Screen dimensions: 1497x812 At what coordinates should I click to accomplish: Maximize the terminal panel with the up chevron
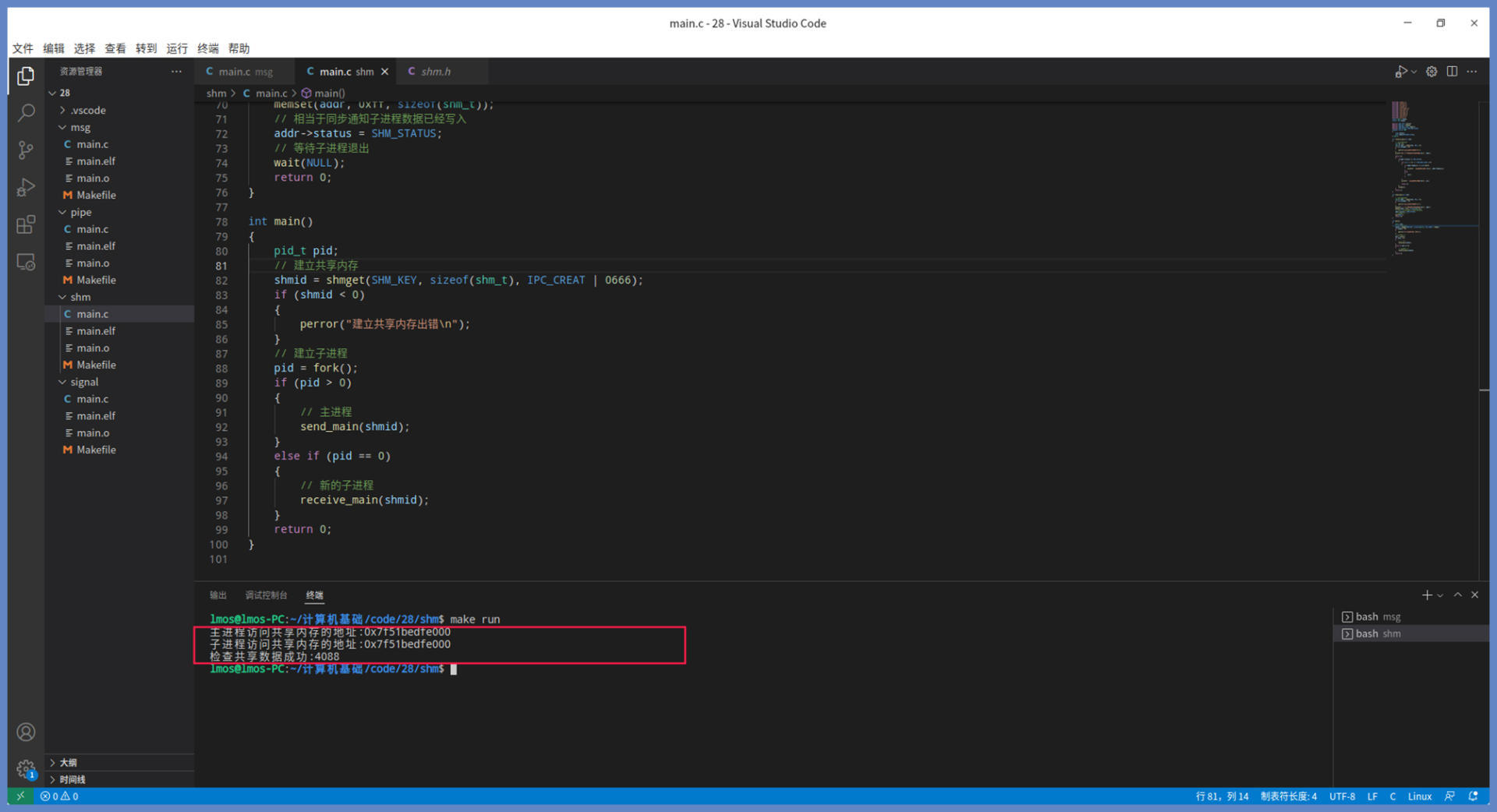(1457, 595)
